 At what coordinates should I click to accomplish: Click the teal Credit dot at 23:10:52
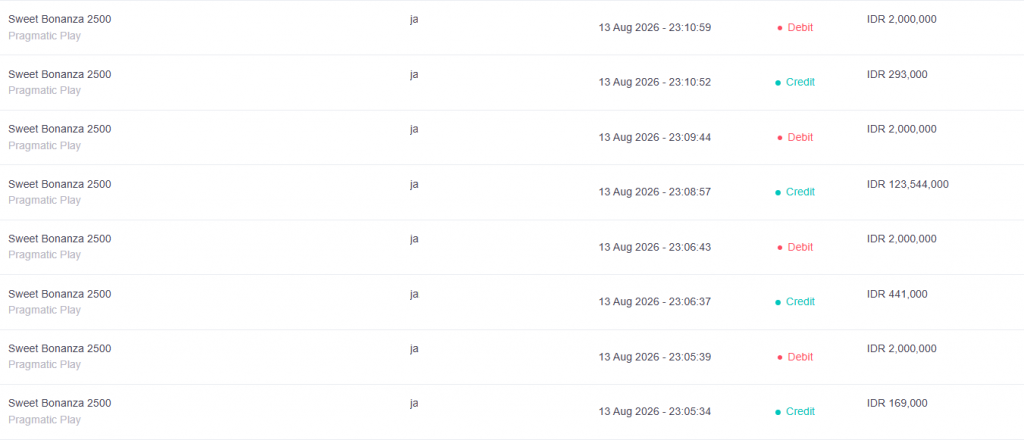778,83
